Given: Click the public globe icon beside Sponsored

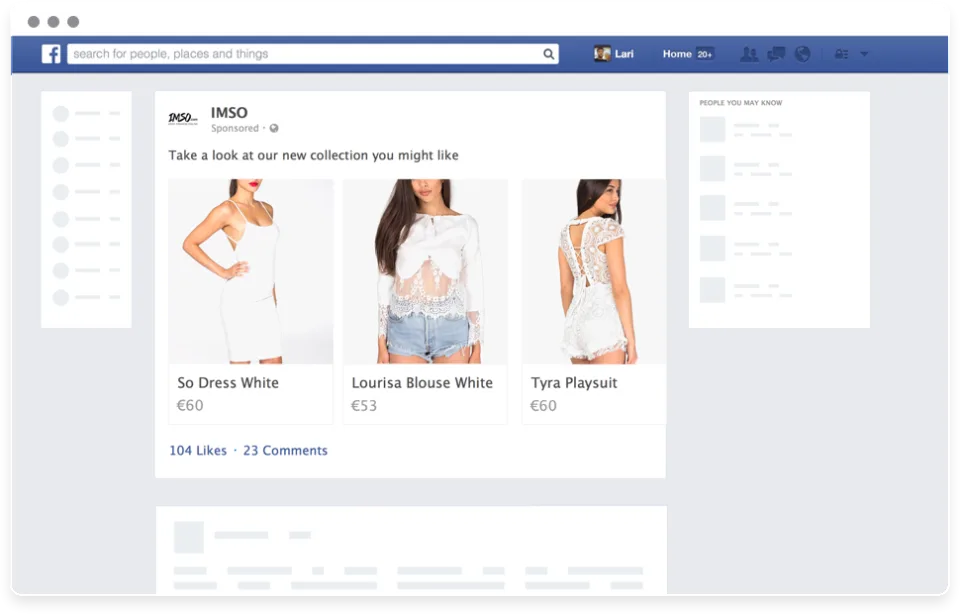Looking at the screenshot, I should [x=274, y=128].
